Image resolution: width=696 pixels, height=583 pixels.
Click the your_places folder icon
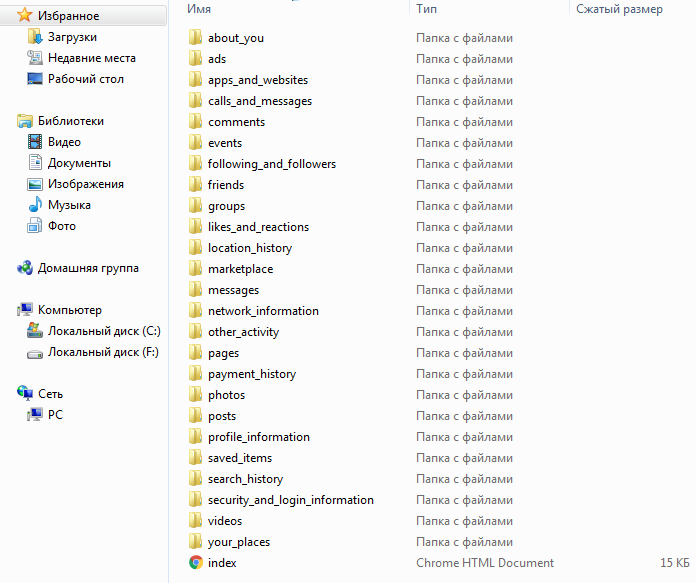(195, 541)
